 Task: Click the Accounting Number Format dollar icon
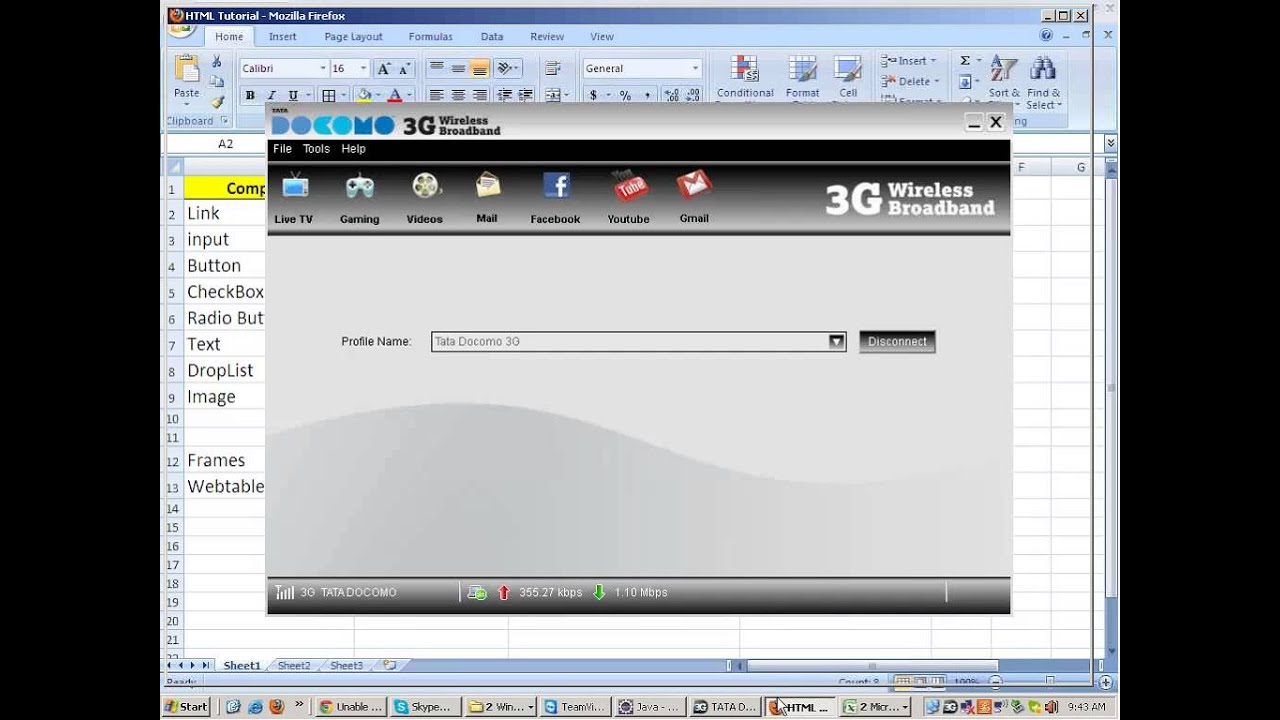click(593, 96)
